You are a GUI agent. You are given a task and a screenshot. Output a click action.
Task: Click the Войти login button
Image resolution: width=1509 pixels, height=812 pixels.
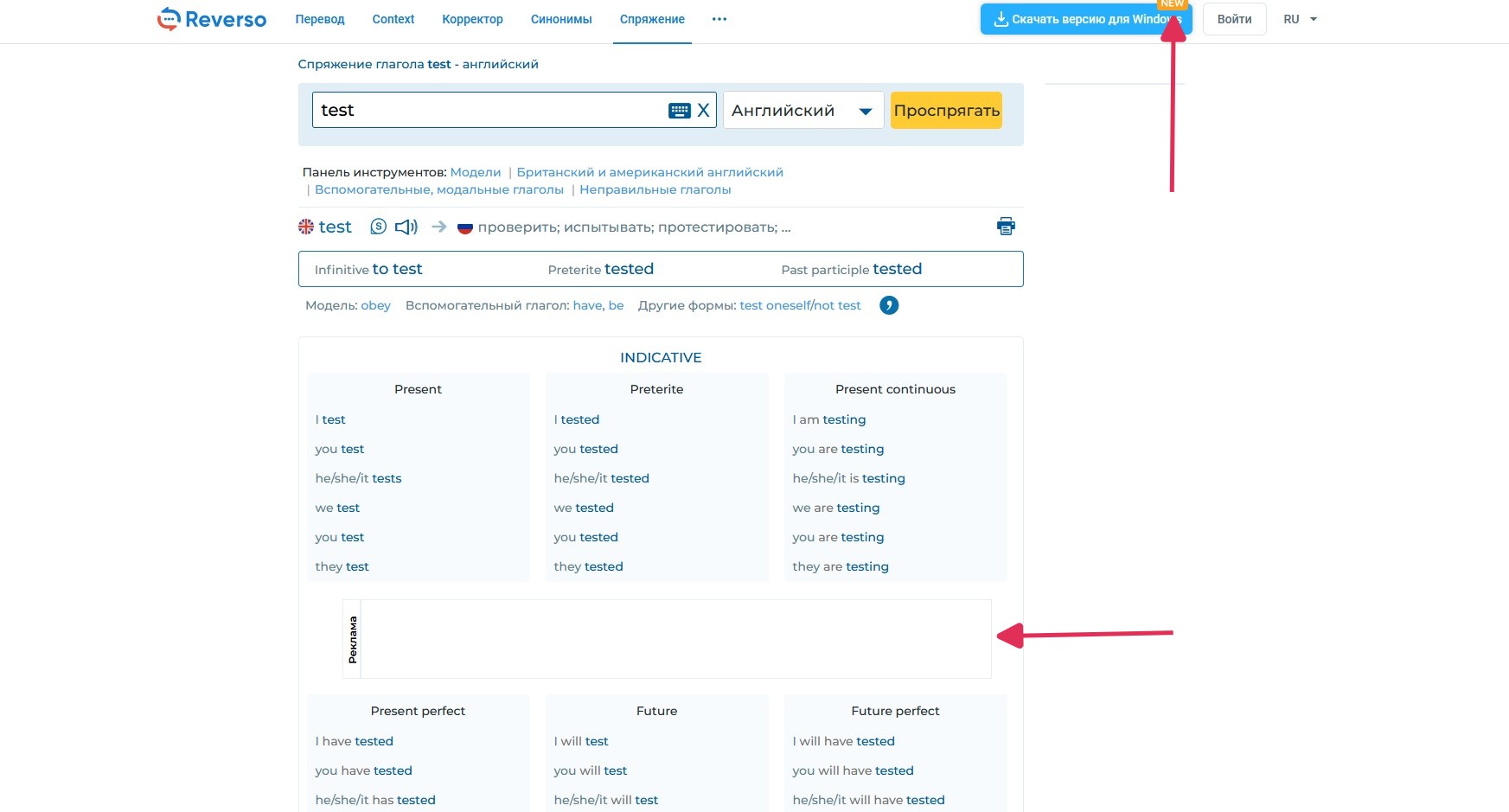pyautogui.click(x=1234, y=19)
